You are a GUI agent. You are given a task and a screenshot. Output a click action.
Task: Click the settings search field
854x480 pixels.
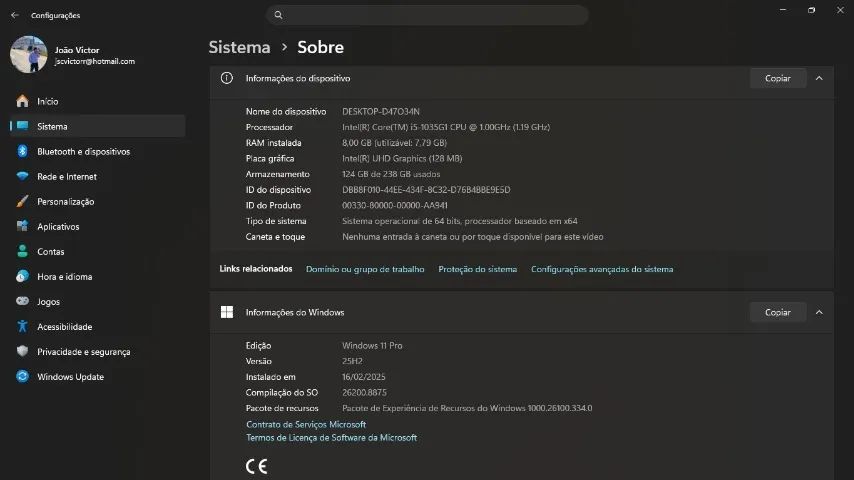[x=427, y=15]
